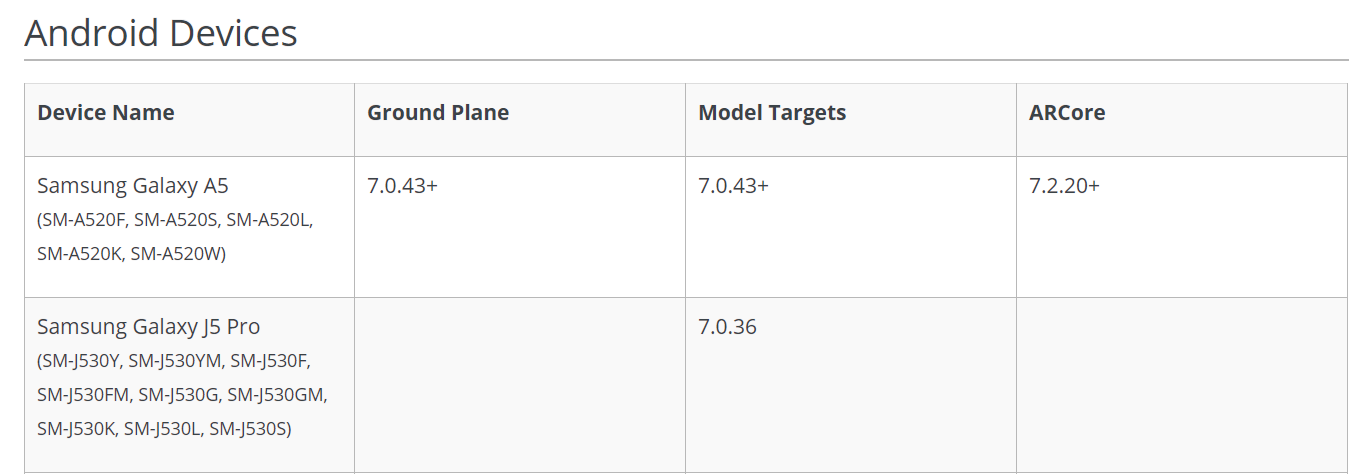1366x474 pixels.
Task: Click the Samsung Galaxy J5 Pro device name
Action: (148, 327)
